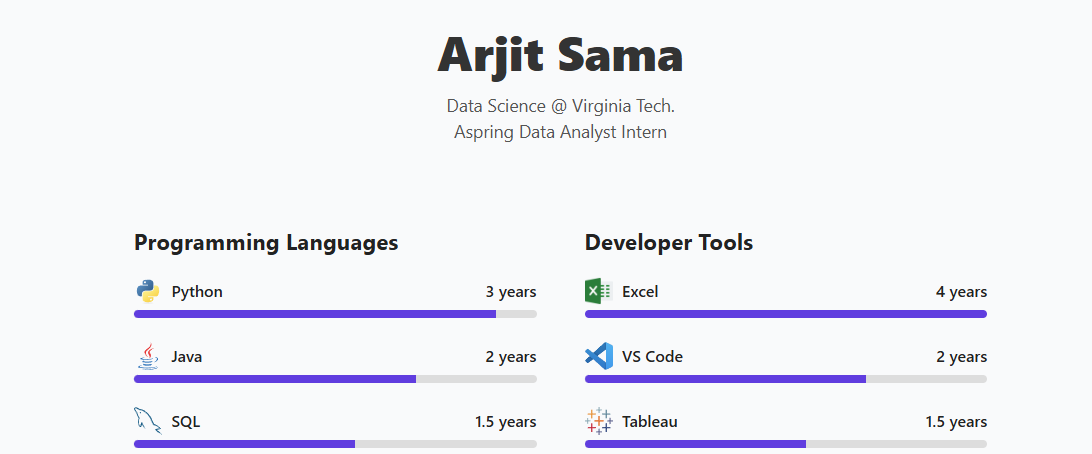
Task: Click the Java skill progress bar
Action: pyautogui.click(x=335, y=379)
